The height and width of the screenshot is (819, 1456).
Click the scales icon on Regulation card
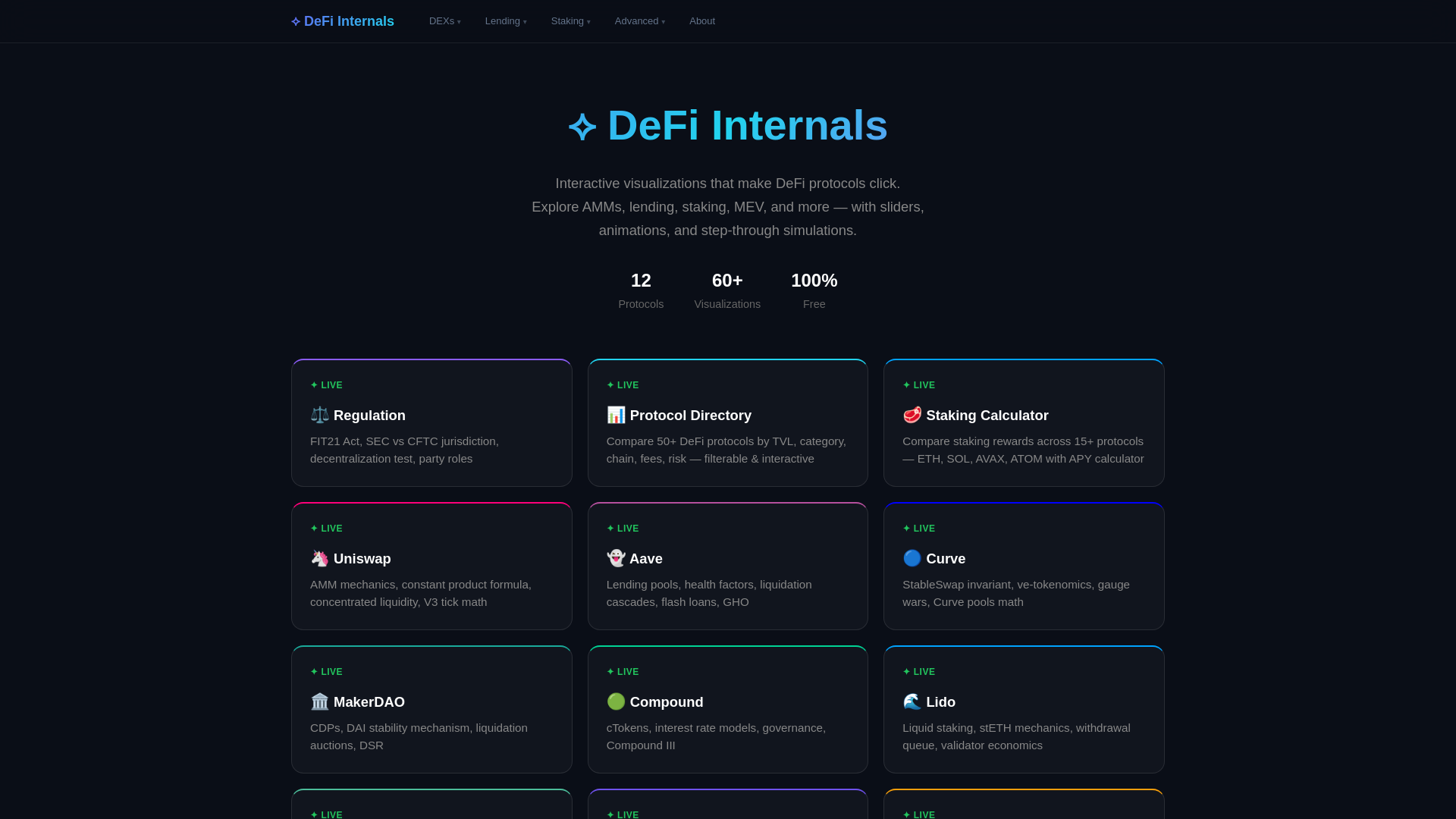(x=319, y=415)
